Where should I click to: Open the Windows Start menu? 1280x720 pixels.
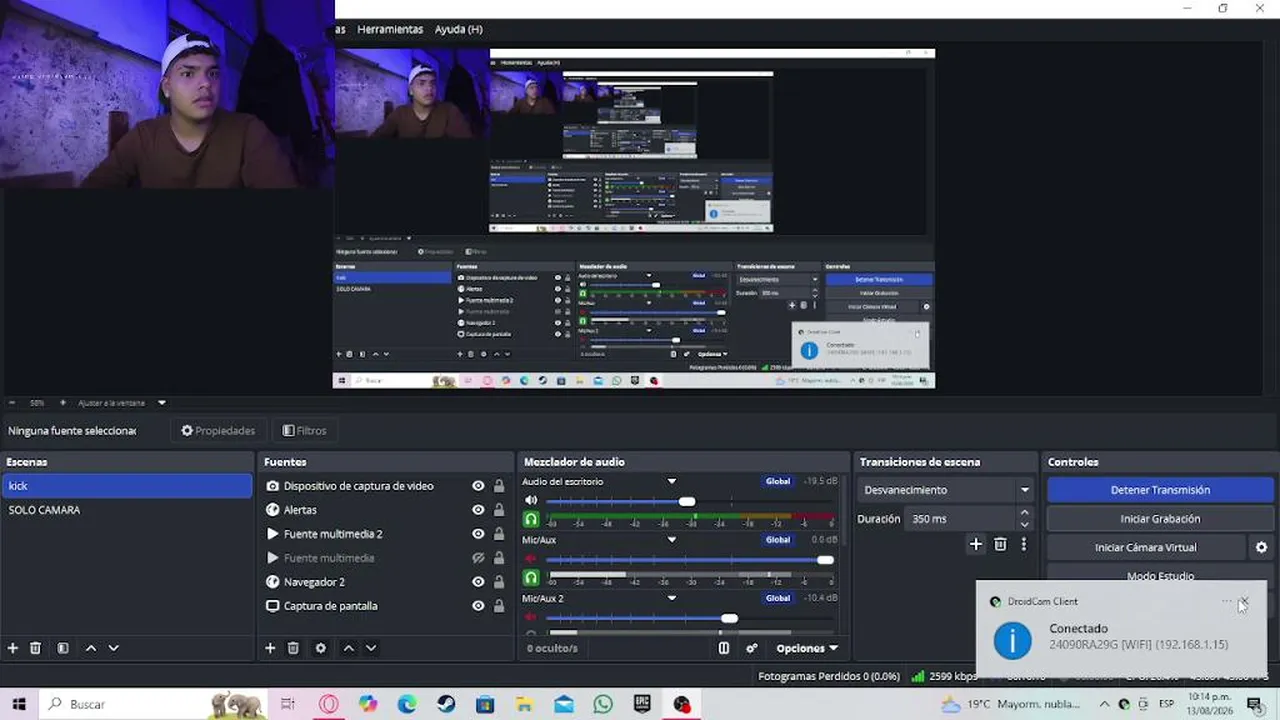tap(18, 704)
